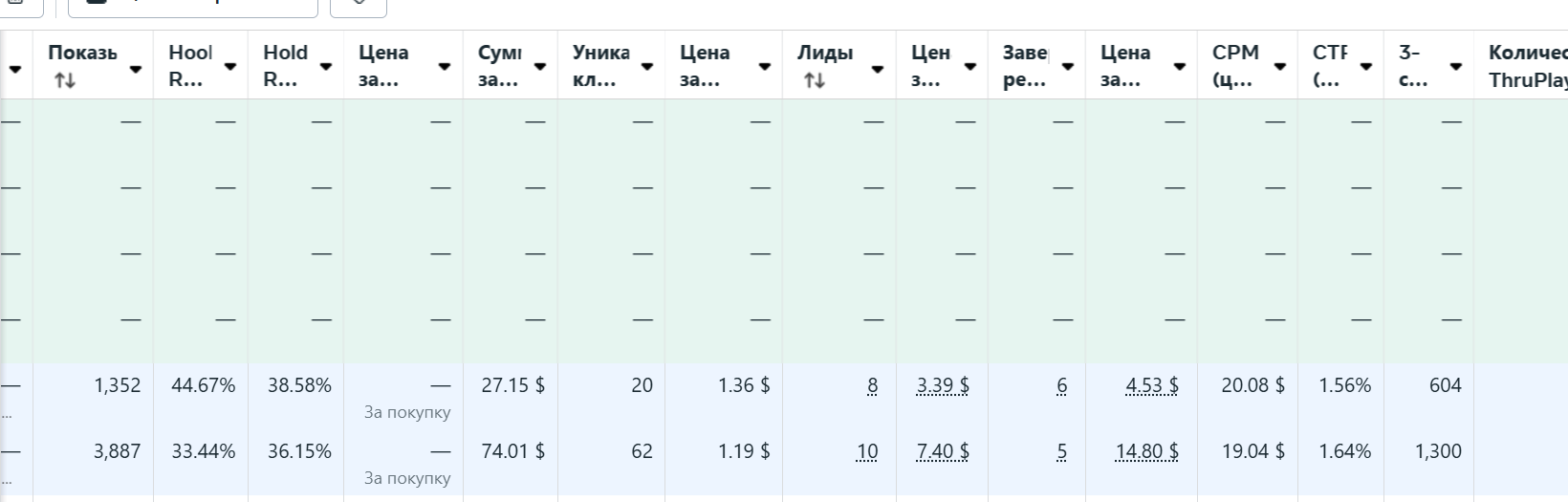This screenshot has width=1568, height=502.
Task: Expand the Hook Rate column menu arrow
Action: pyautogui.click(x=230, y=66)
